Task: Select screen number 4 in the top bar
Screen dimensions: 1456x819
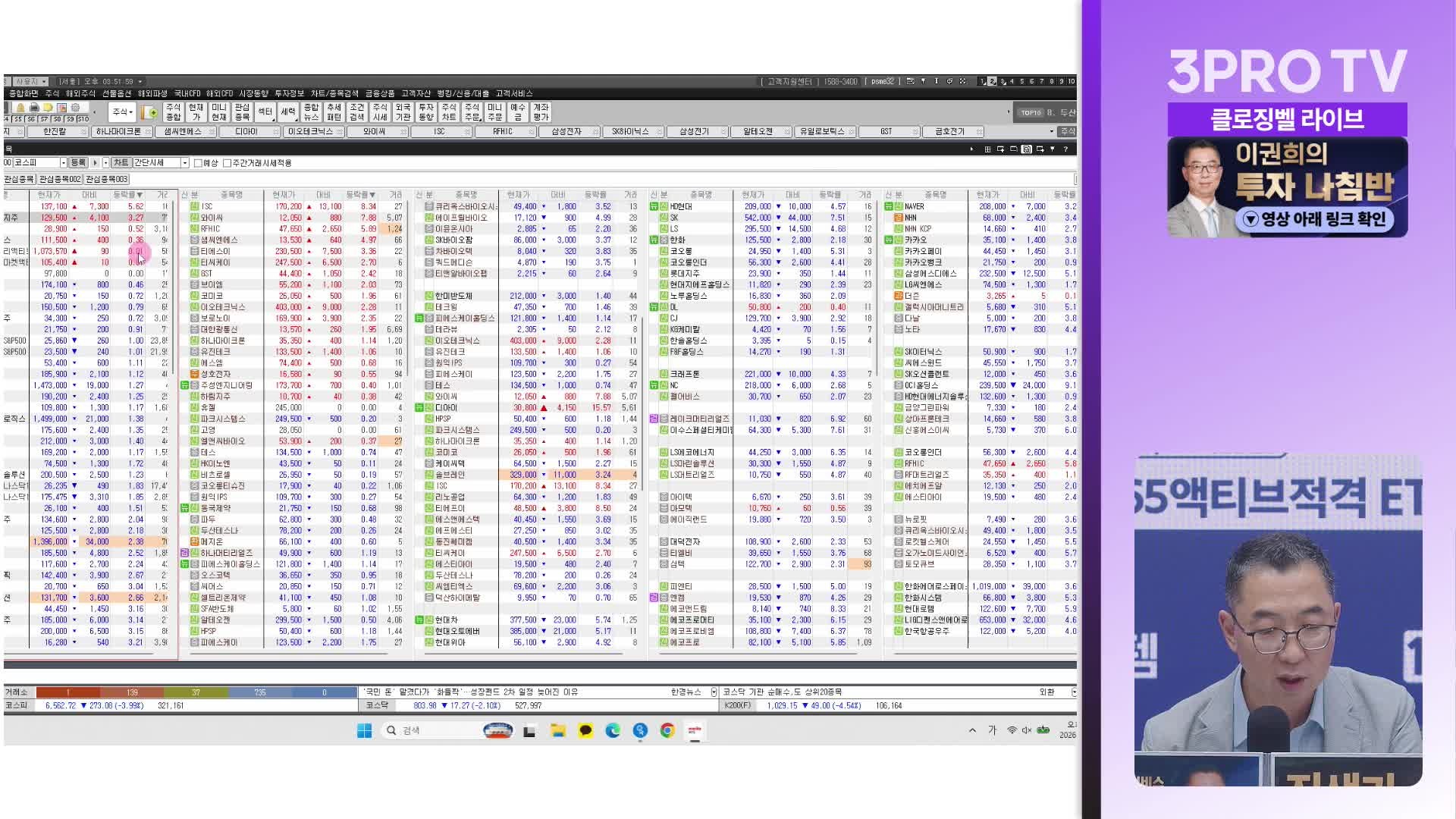Action: (x=1012, y=81)
